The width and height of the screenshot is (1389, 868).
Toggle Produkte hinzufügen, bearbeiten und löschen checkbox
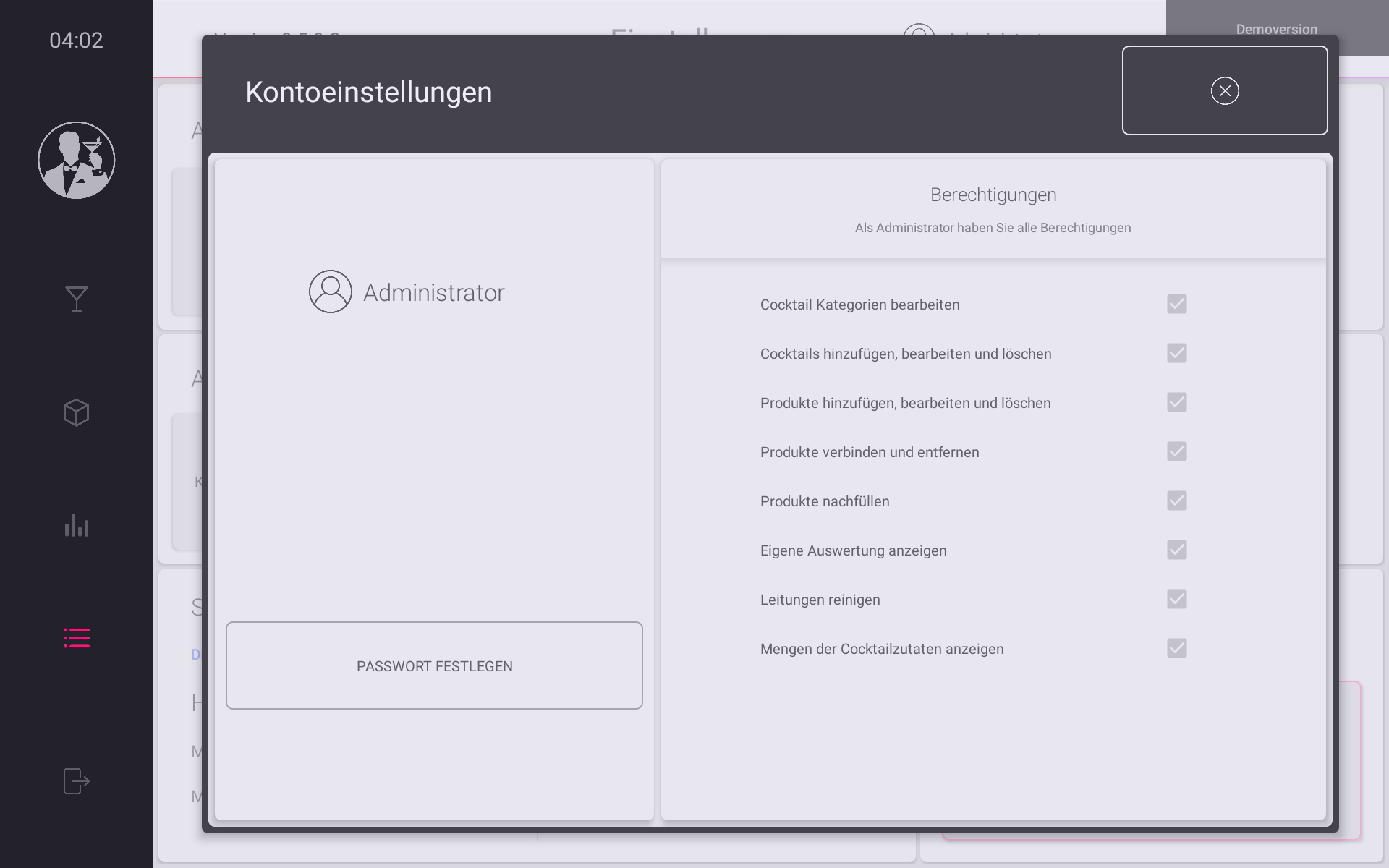point(1176,402)
